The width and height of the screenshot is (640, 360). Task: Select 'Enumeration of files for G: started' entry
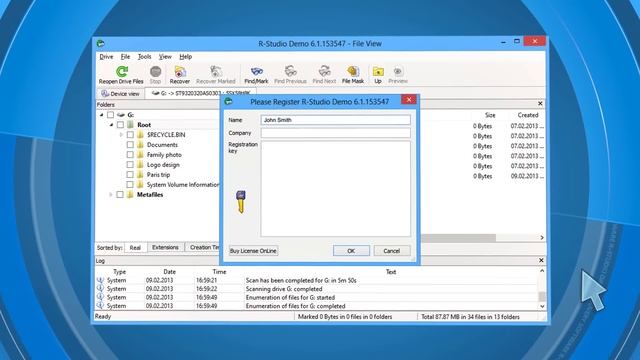(318, 298)
